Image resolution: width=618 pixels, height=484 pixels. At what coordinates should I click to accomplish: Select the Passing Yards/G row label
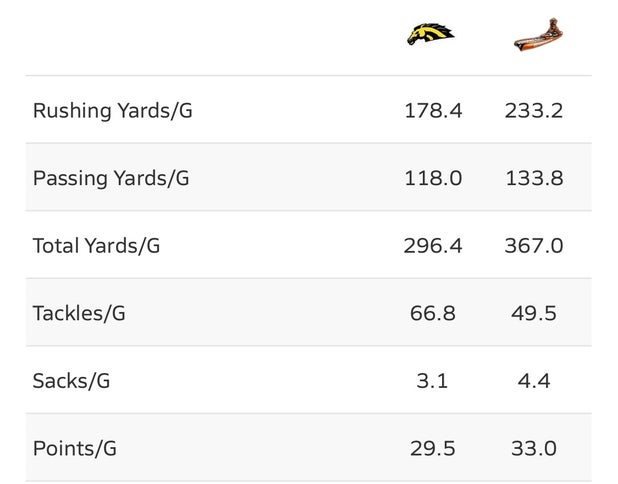tap(111, 178)
